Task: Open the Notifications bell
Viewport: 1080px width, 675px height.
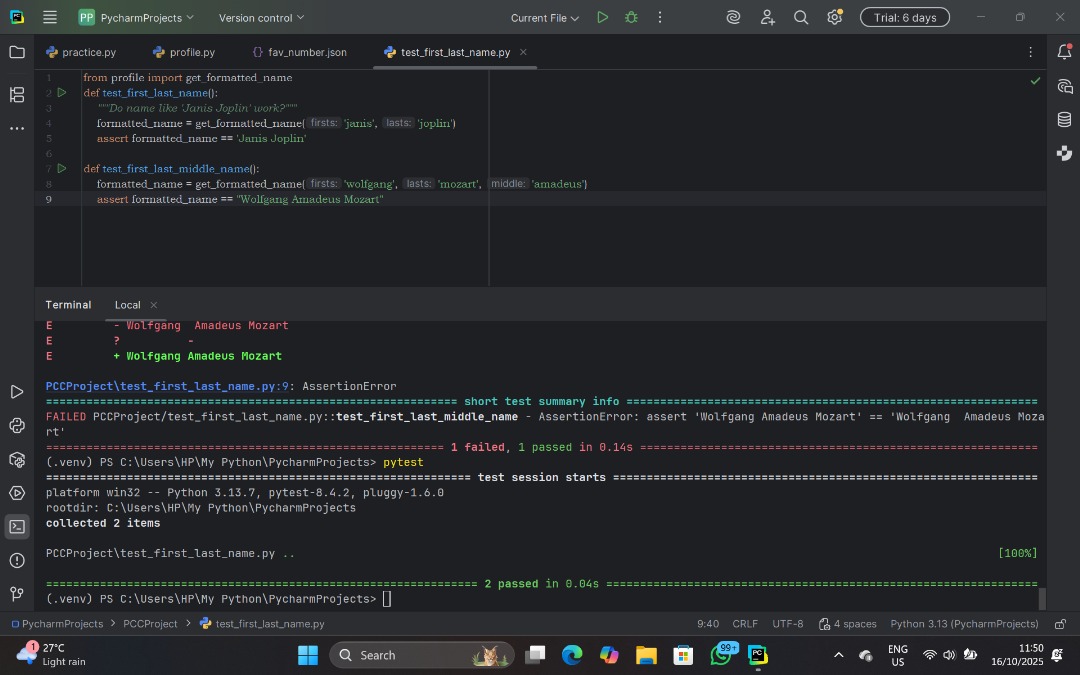Action: point(1064,52)
